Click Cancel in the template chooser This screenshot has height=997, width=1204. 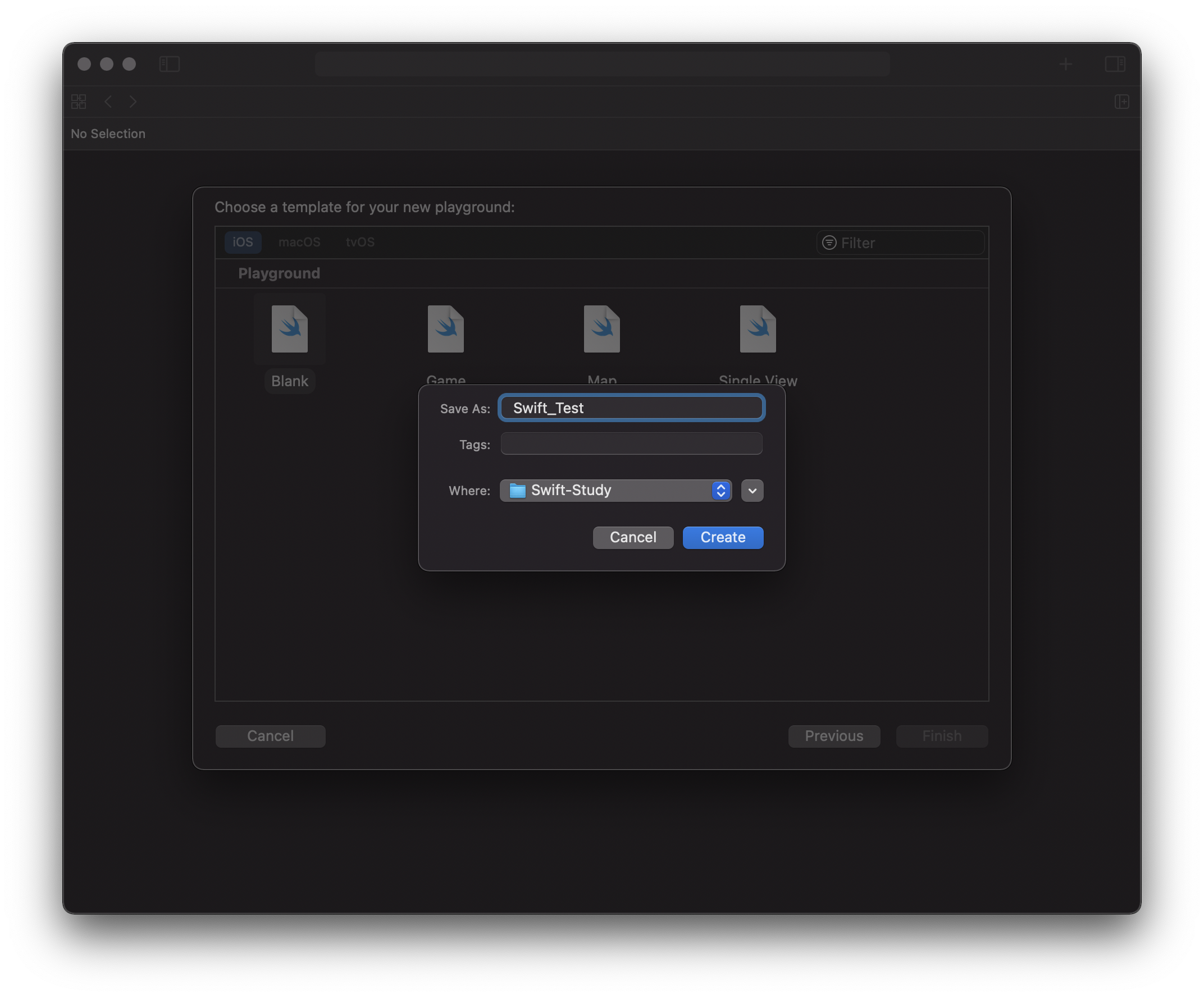pos(270,737)
